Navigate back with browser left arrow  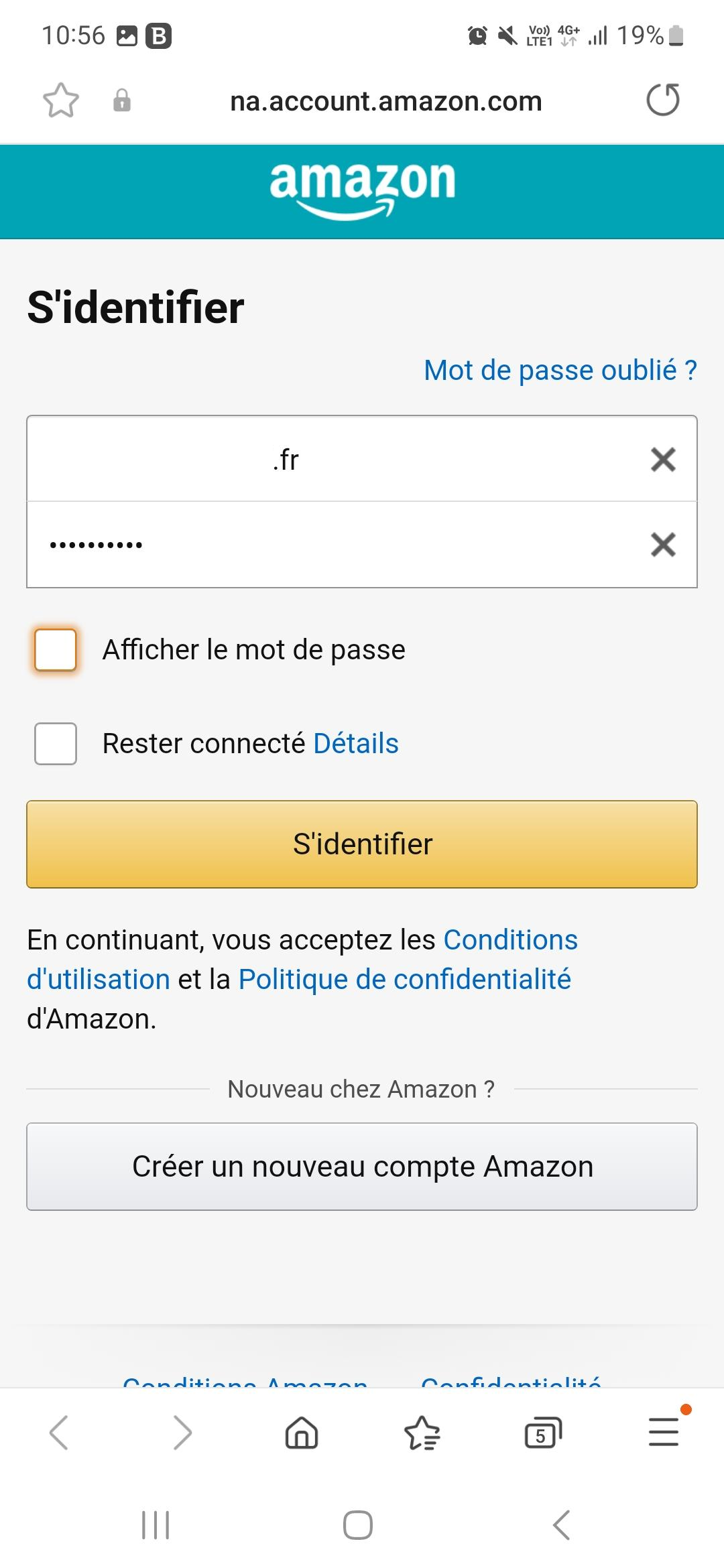59,1433
